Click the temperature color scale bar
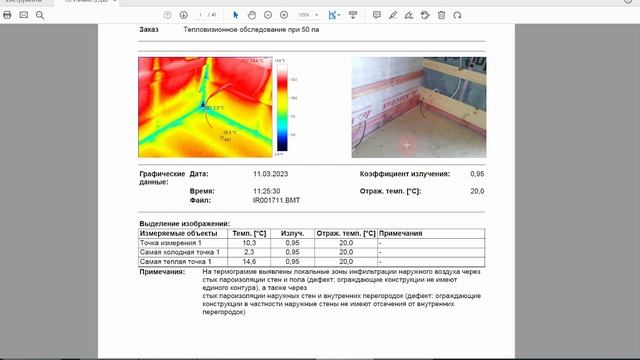Viewport: 640px width, 360px height. (282, 107)
